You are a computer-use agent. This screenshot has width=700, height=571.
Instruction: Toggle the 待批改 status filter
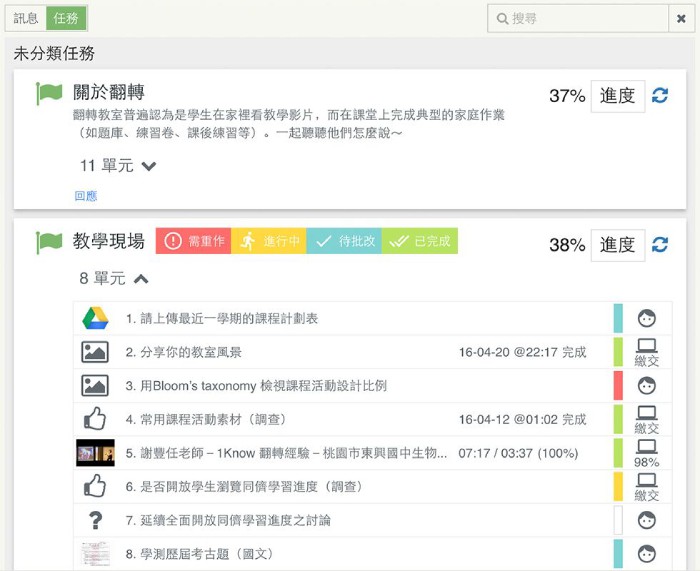[x=344, y=241]
